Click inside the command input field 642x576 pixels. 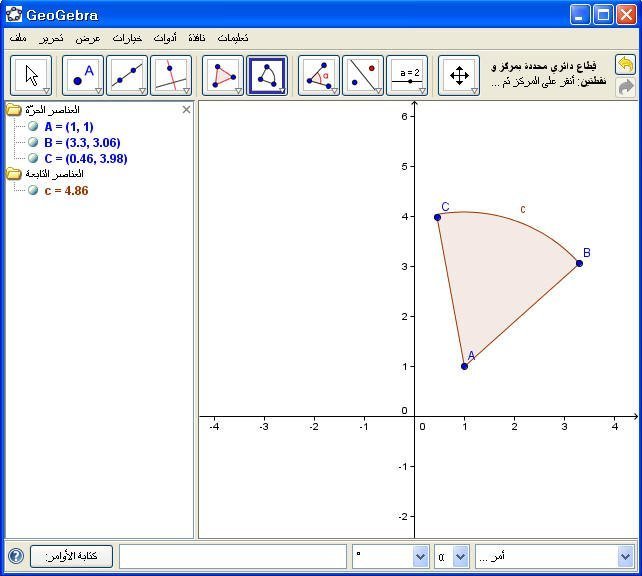pyautogui.click(x=234, y=556)
